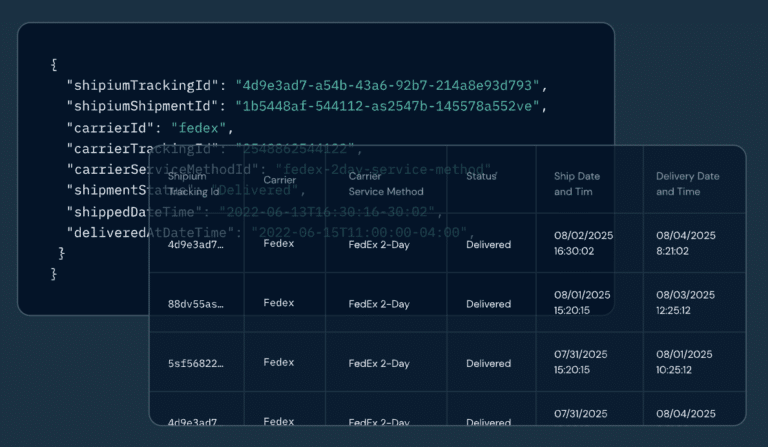Click FedEx 2-Day in the 5sf56822… row
Viewport: 768px width, 447px height.
pos(379,364)
